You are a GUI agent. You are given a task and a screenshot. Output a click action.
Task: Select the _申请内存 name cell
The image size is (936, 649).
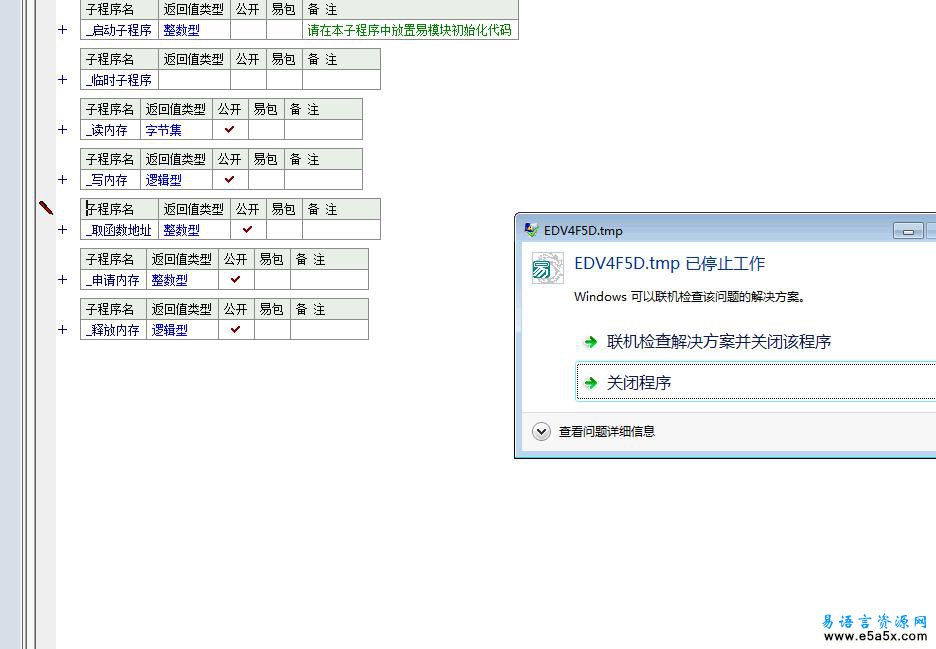(113, 279)
